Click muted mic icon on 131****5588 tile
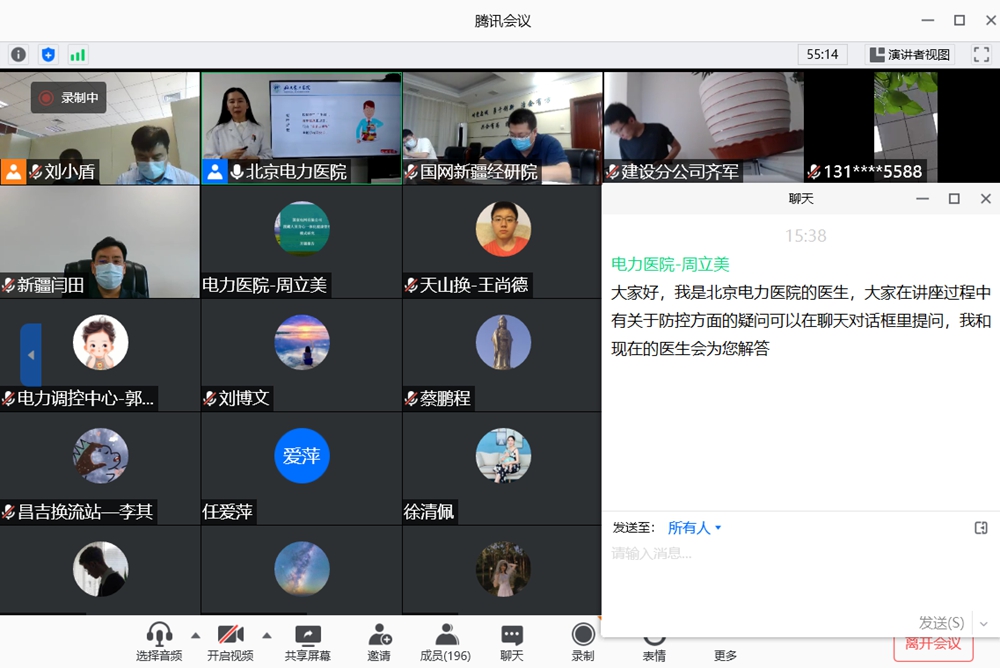 tap(814, 172)
